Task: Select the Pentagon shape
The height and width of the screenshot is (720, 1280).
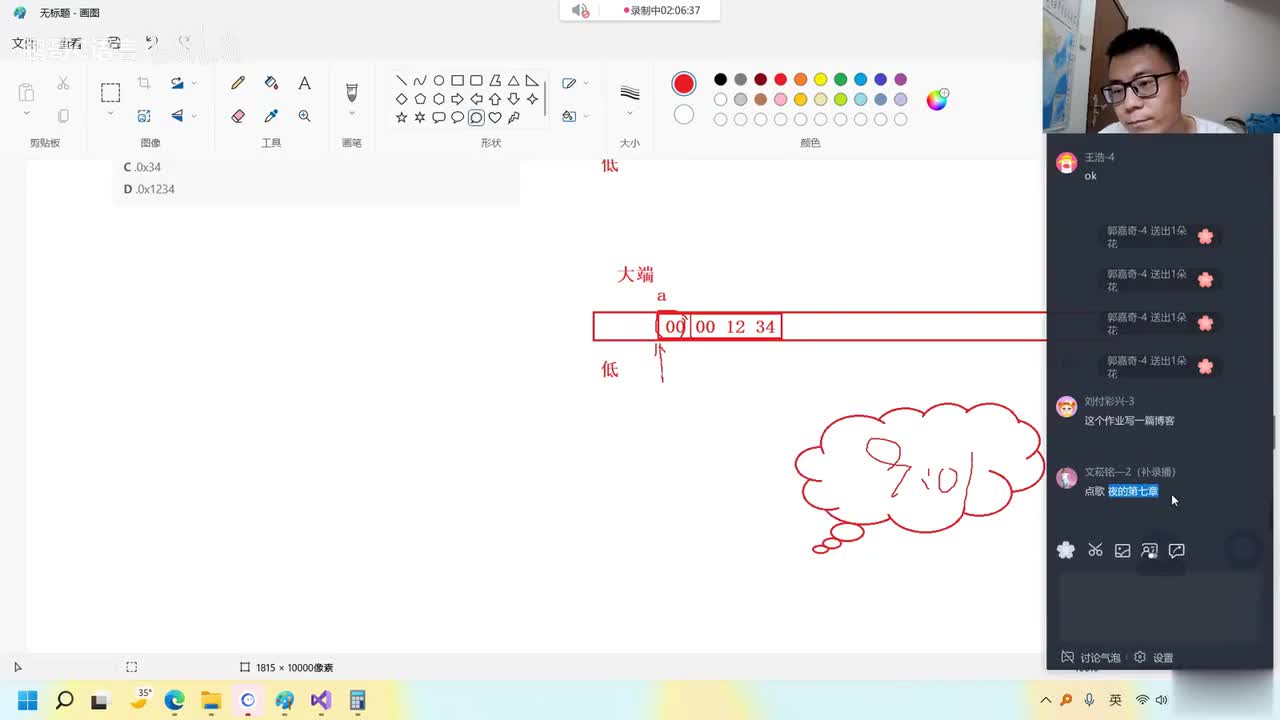Action: (420, 99)
